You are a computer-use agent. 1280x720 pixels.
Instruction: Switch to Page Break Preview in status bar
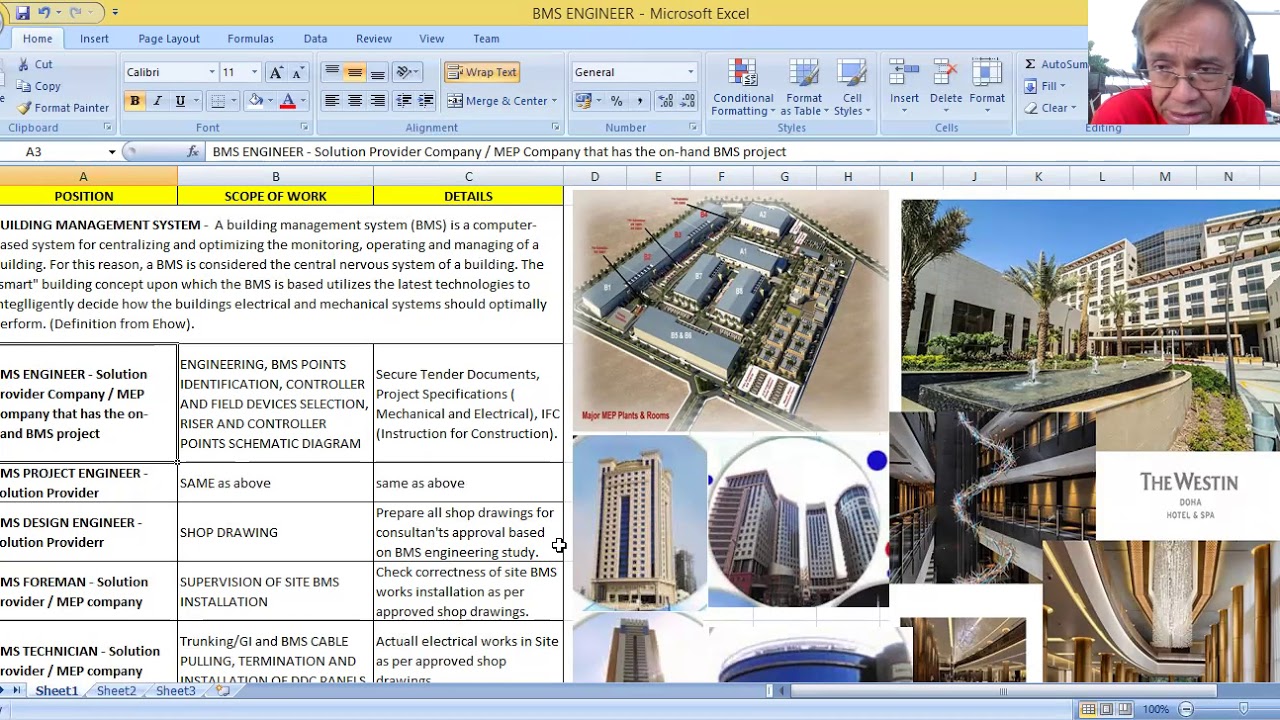click(1125, 709)
